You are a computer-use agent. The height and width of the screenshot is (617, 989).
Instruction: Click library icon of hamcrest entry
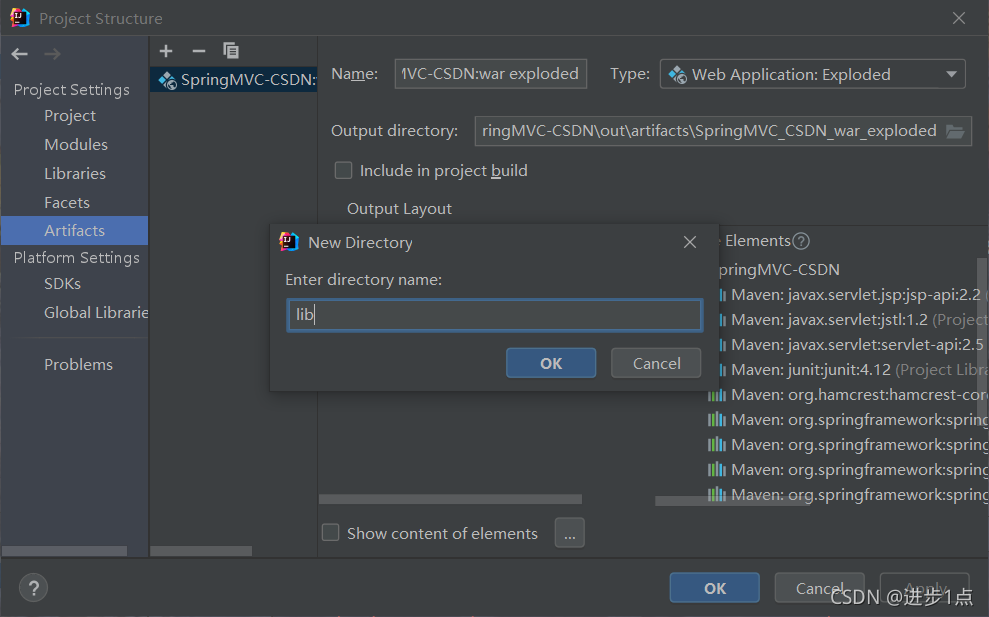(717, 395)
